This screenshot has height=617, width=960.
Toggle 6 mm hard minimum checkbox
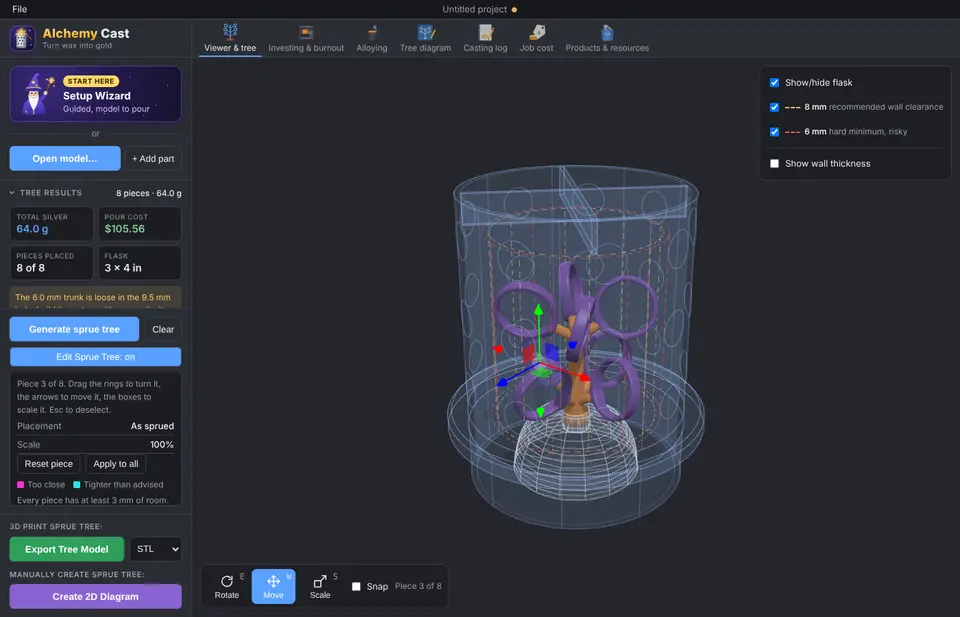(774, 132)
